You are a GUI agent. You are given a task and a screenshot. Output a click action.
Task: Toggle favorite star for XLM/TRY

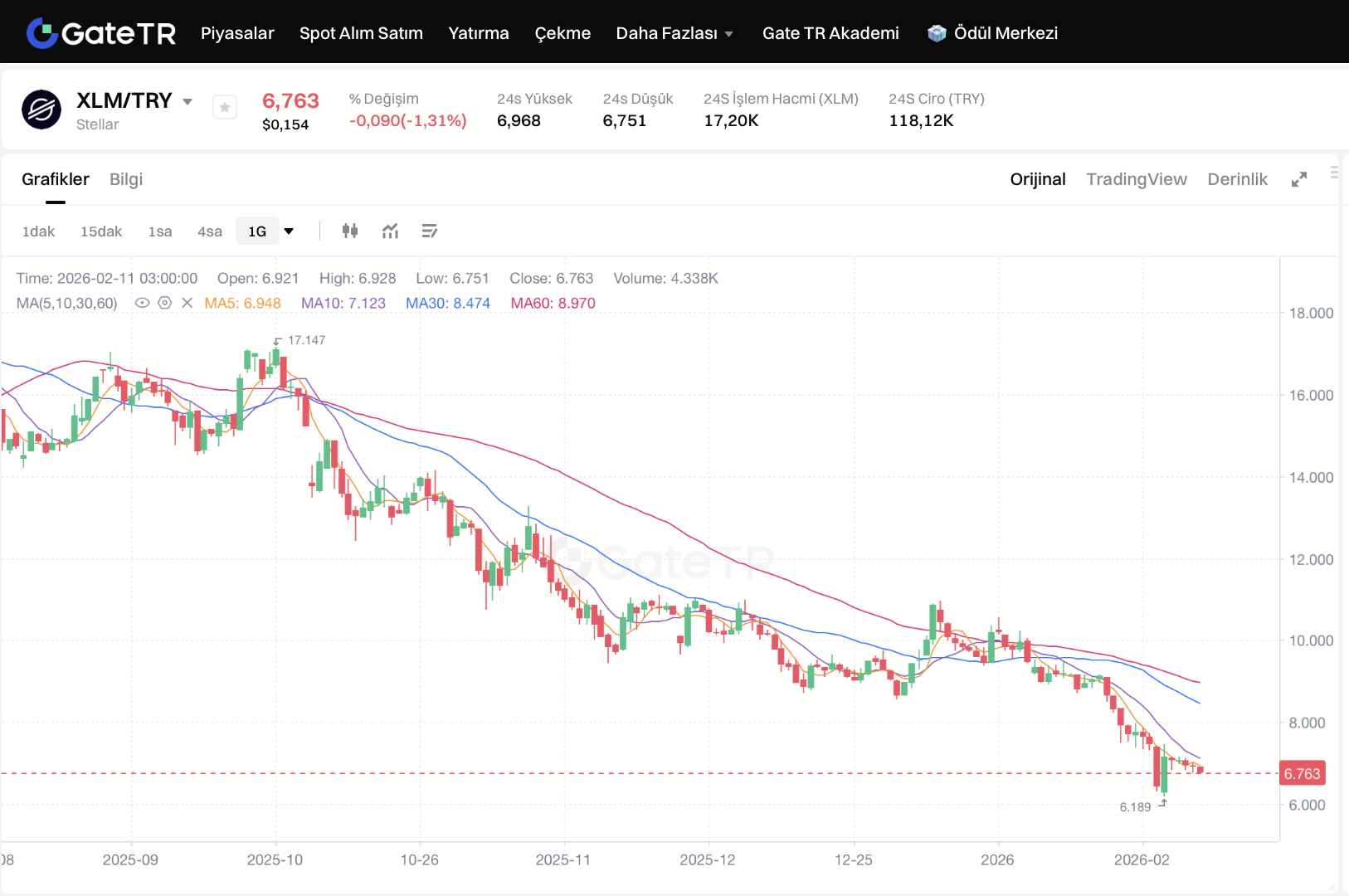(x=225, y=107)
